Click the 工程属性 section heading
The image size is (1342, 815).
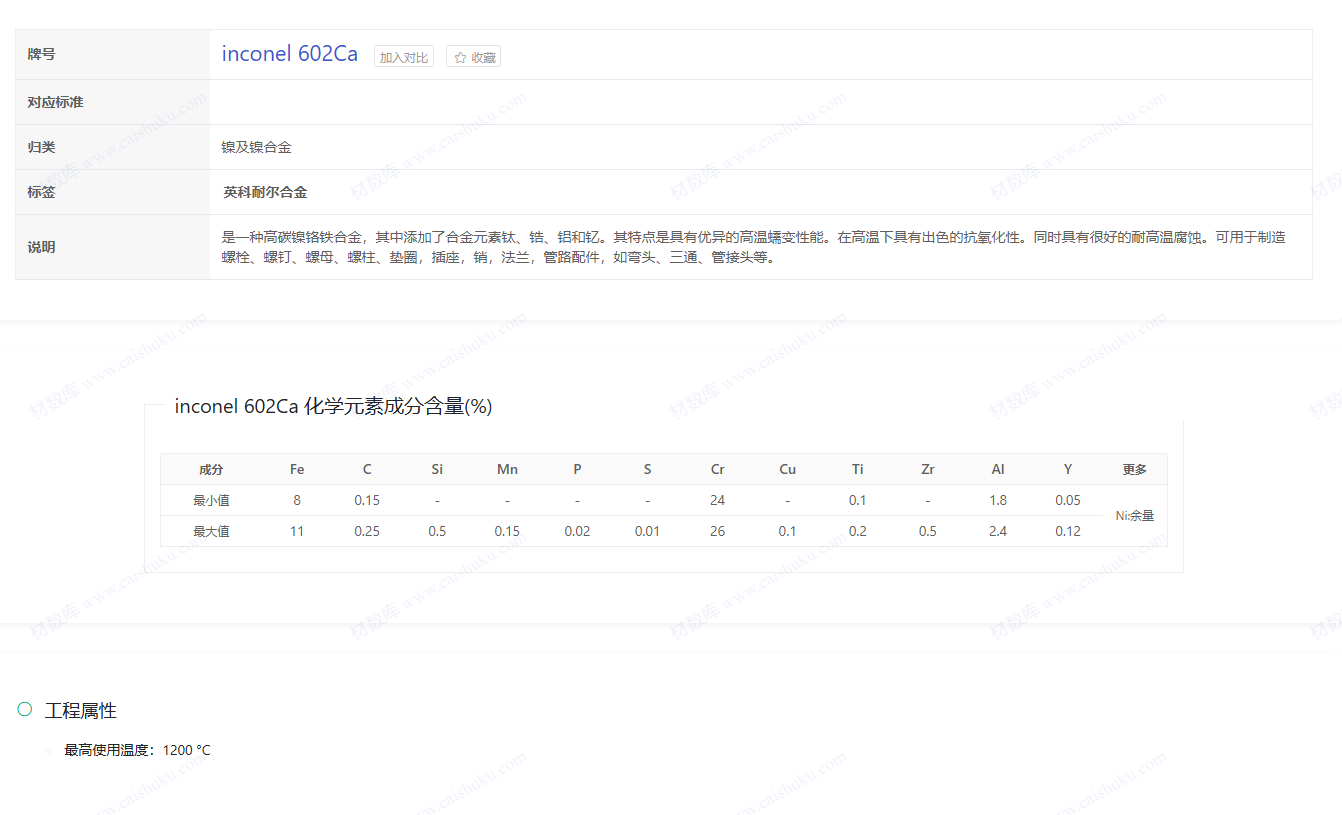[x=81, y=710]
